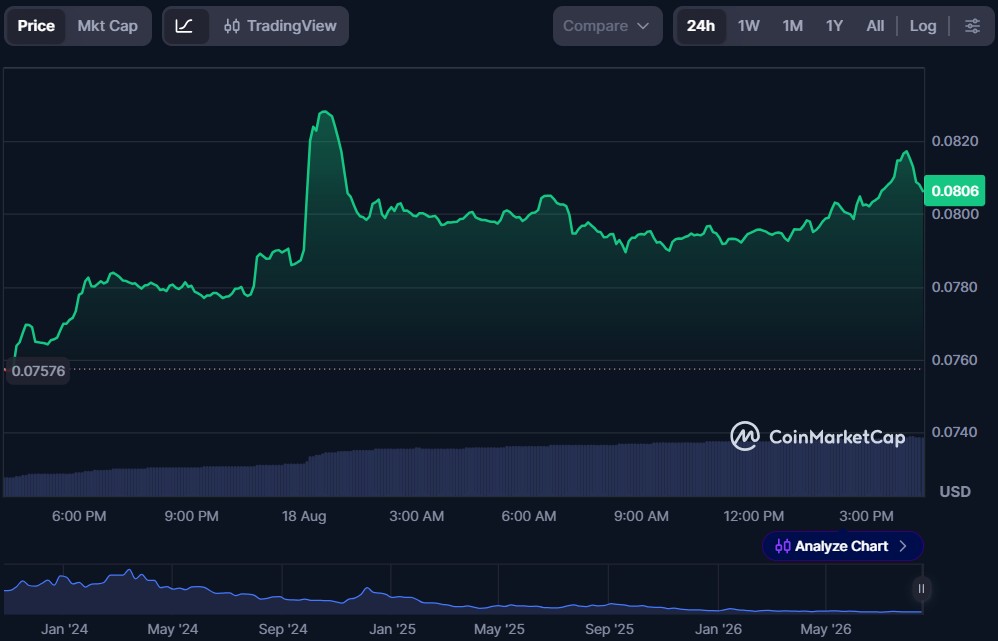This screenshot has width=998, height=641.
Task: Select the 1Y time range
Action: coord(834,26)
